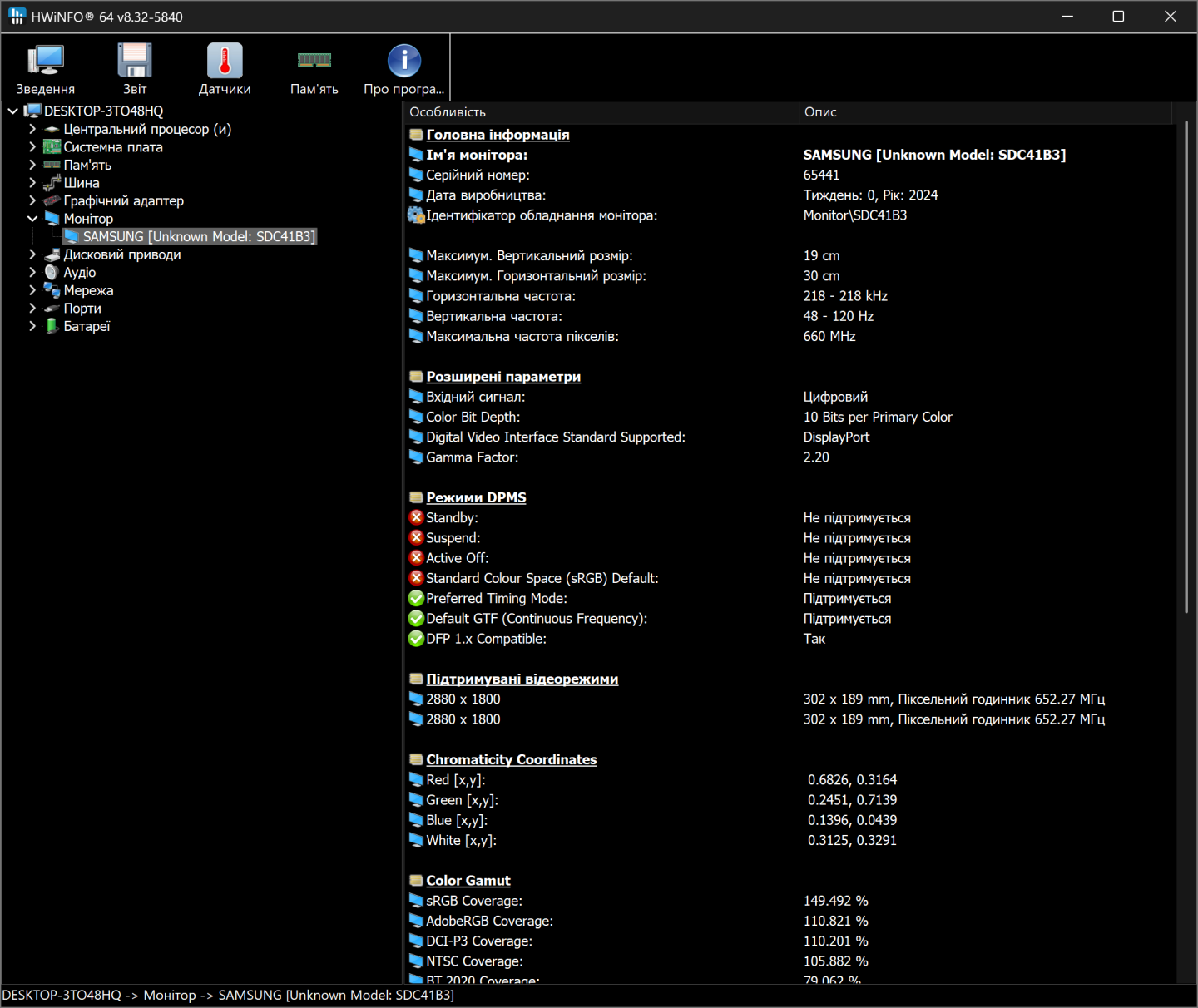Screen dimensions: 1198x1008
Task: Click the Chromaticity Coordinates heading
Action: point(512,759)
